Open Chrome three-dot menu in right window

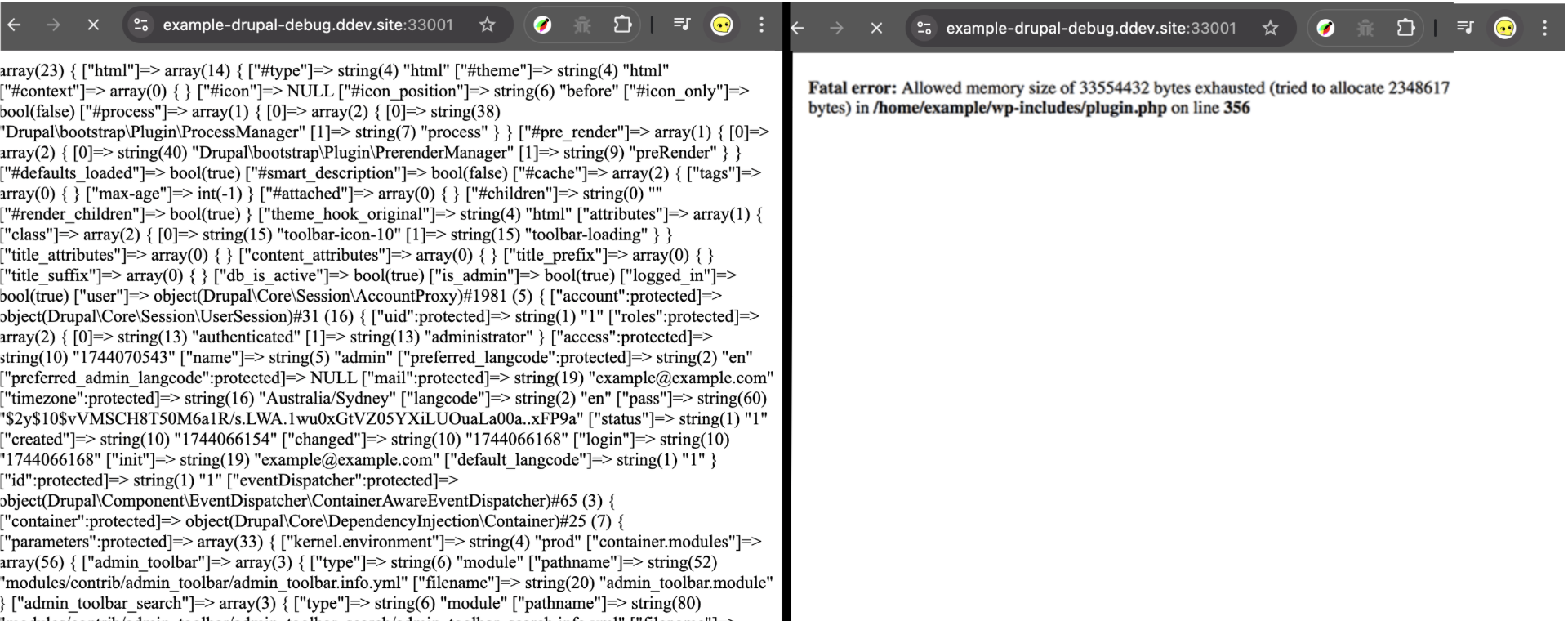click(1544, 29)
